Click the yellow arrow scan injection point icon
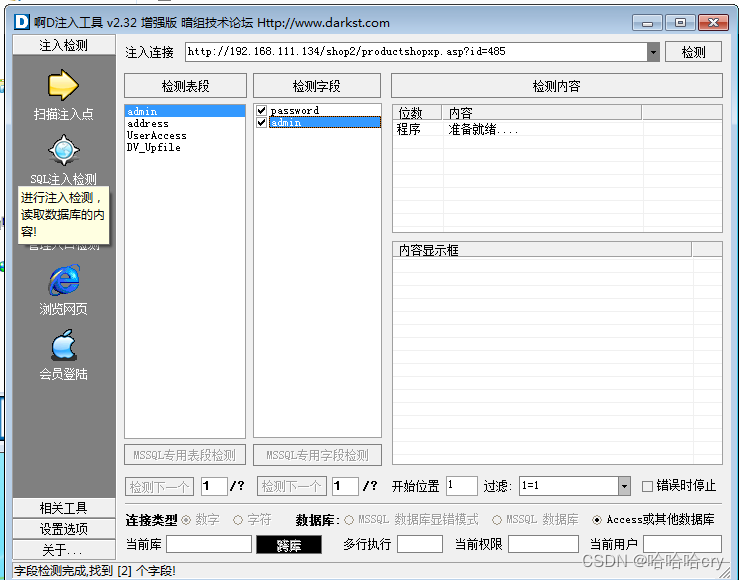 (x=63, y=85)
